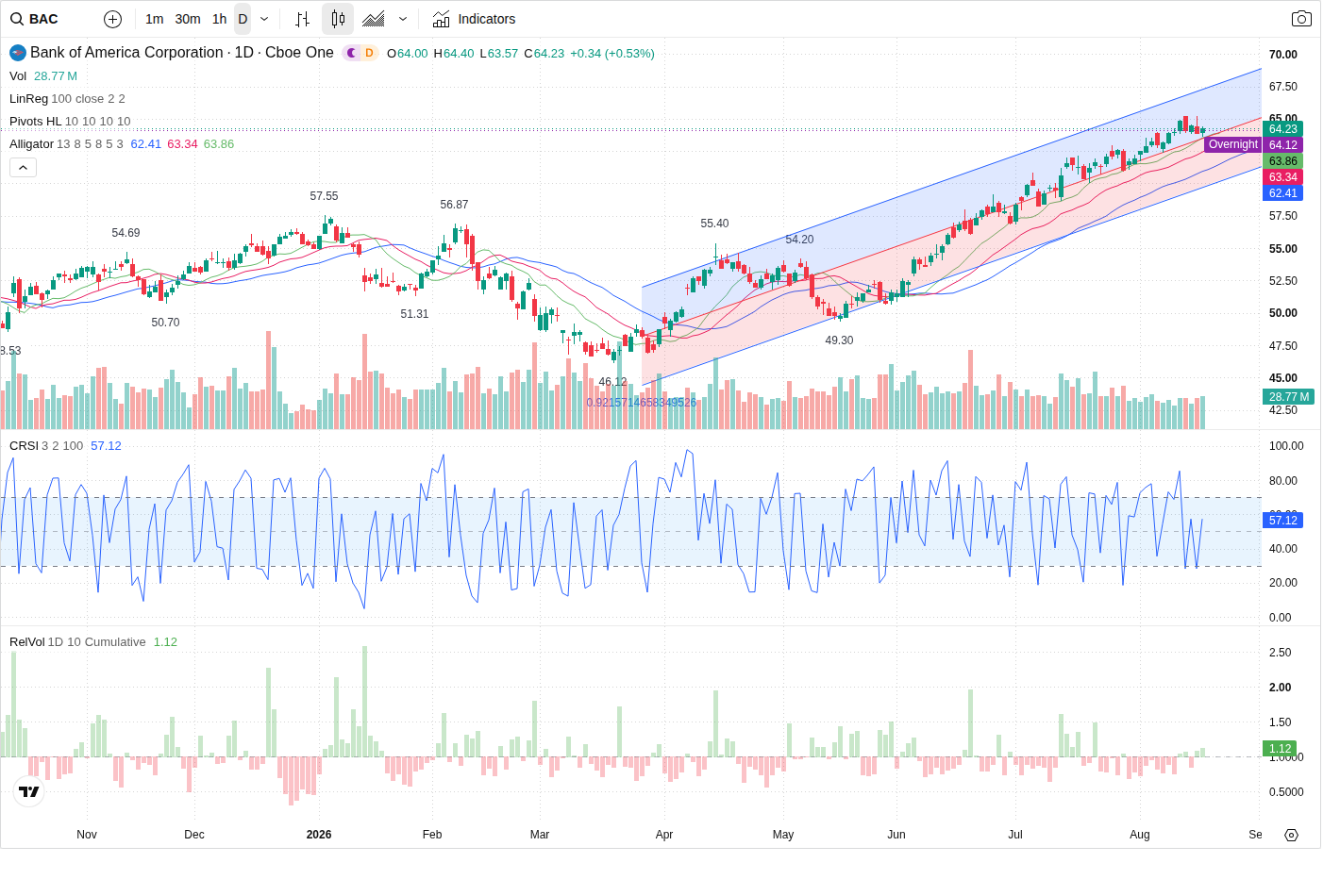
Task: Click the 54.20 pivot label
Action: (799, 240)
